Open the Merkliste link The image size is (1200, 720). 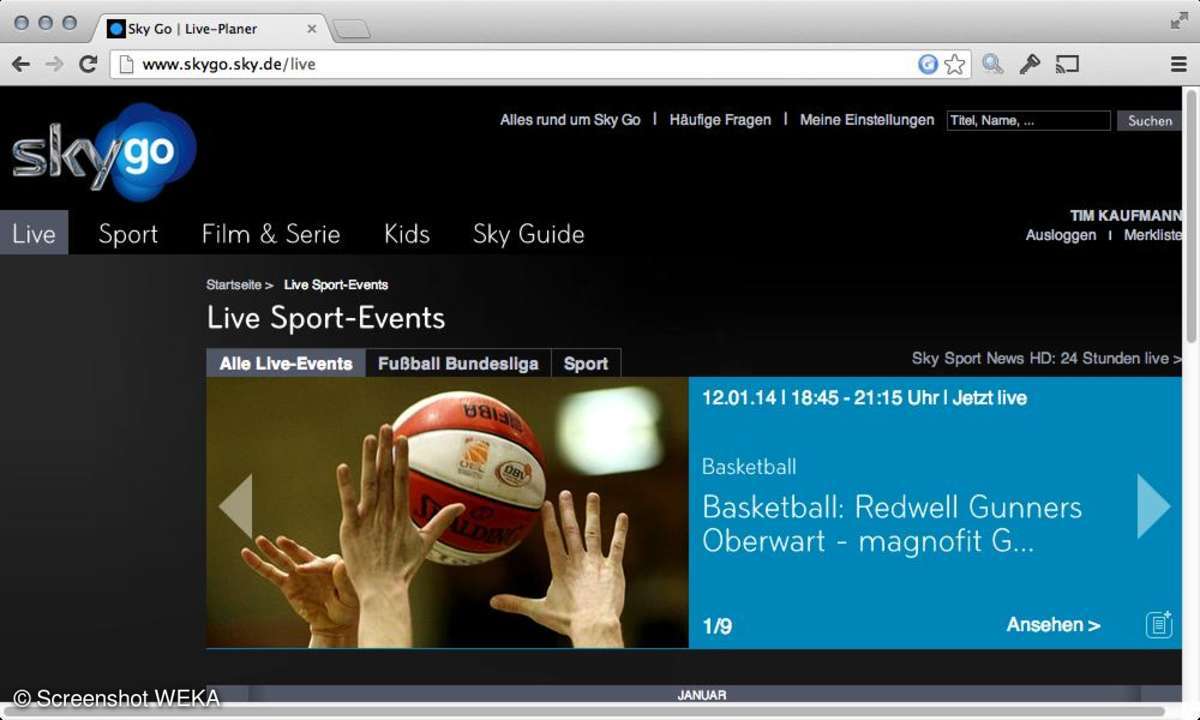click(x=1153, y=235)
